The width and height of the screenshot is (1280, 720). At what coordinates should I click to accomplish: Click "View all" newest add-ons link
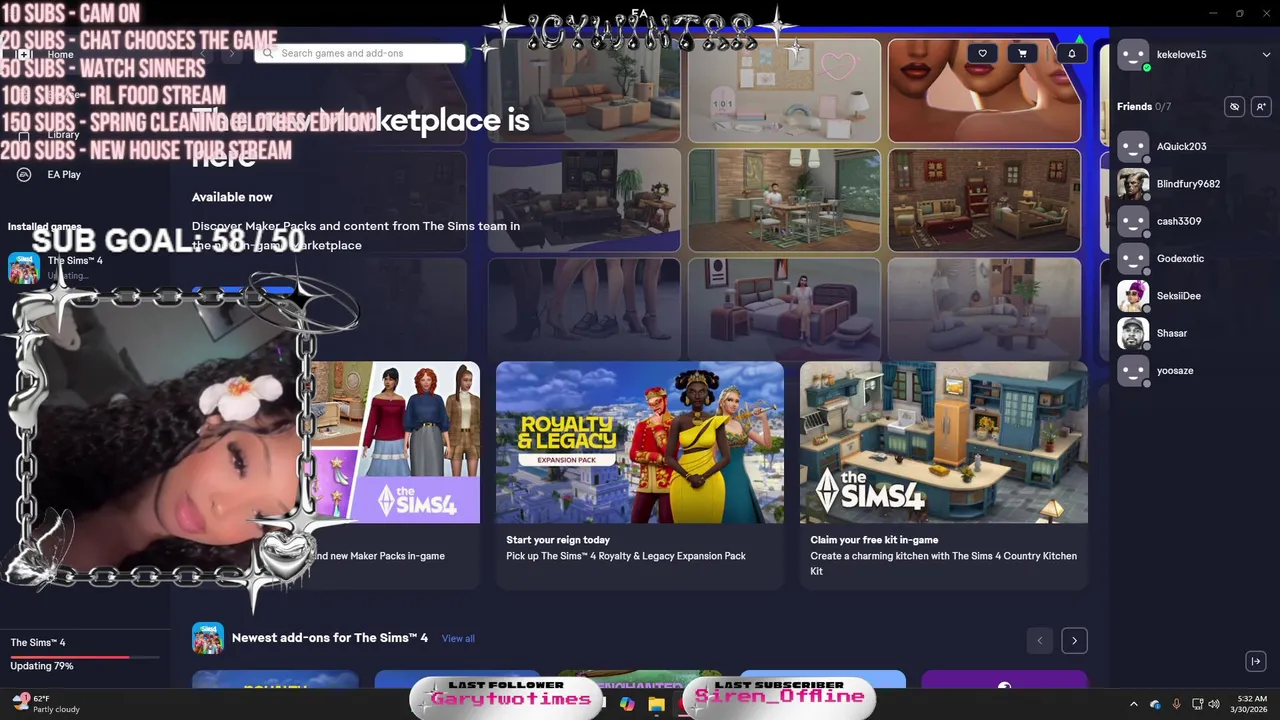pyautogui.click(x=458, y=638)
